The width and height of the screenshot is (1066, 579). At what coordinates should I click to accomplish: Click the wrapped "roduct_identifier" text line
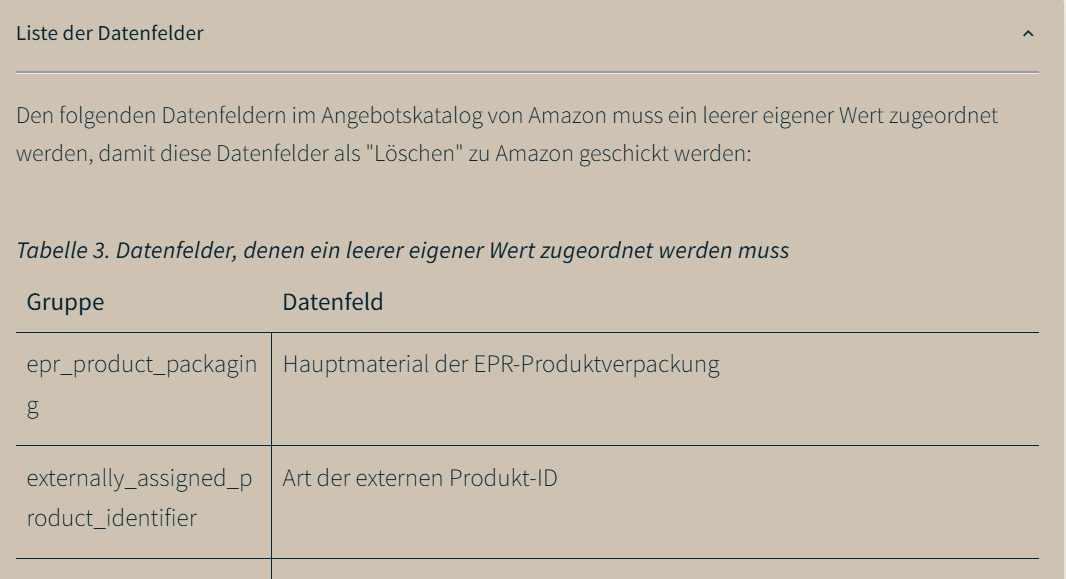coord(111,518)
